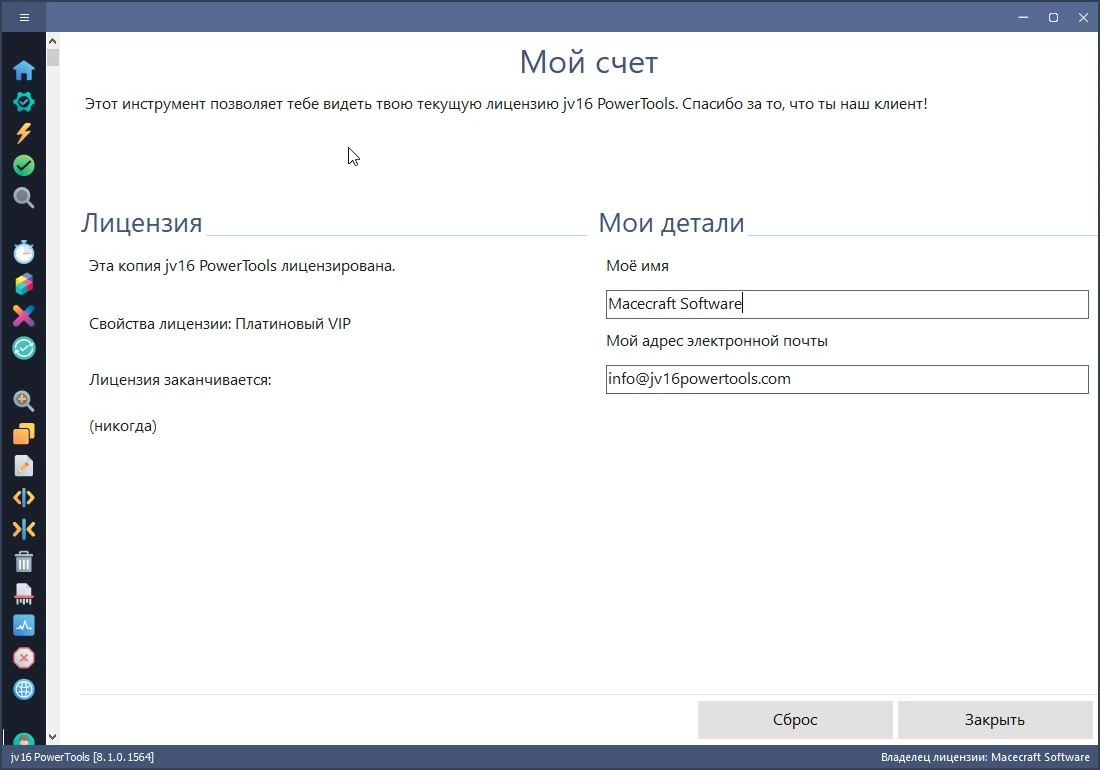Viewport: 1100px width, 770px height.
Task: Minimize the jv16 PowerTools window
Action: pos(1023,18)
